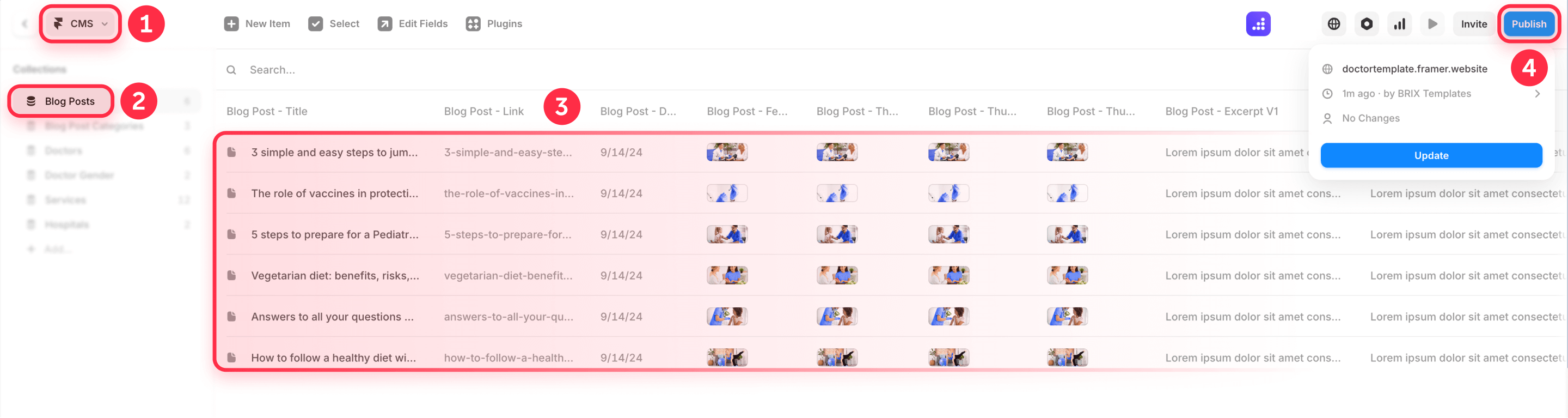The height and width of the screenshot is (418, 1568).
Task: Click the globe icon beside the site URL
Action: coord(1327,69)
